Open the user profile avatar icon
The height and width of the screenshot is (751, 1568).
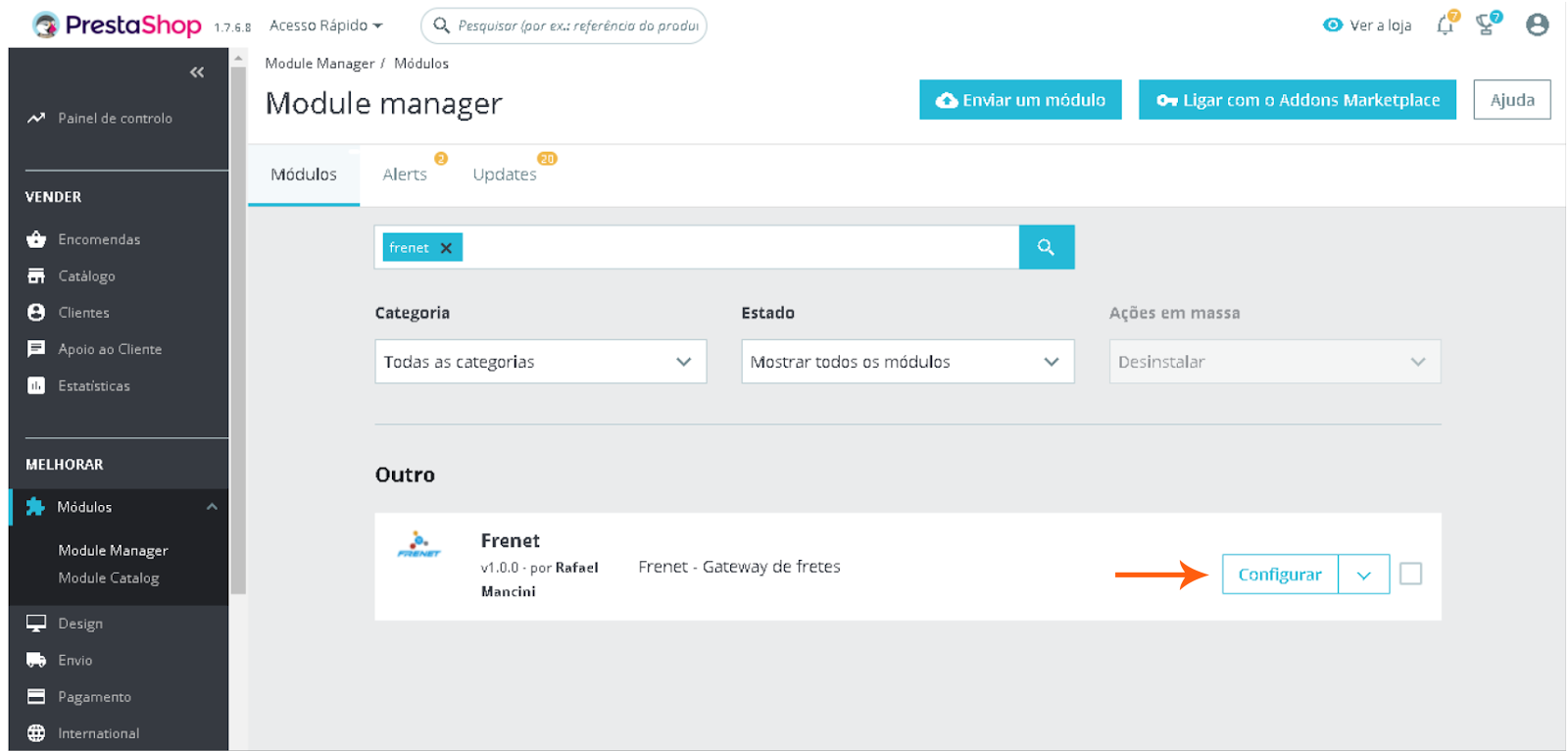coord(1537,25)
